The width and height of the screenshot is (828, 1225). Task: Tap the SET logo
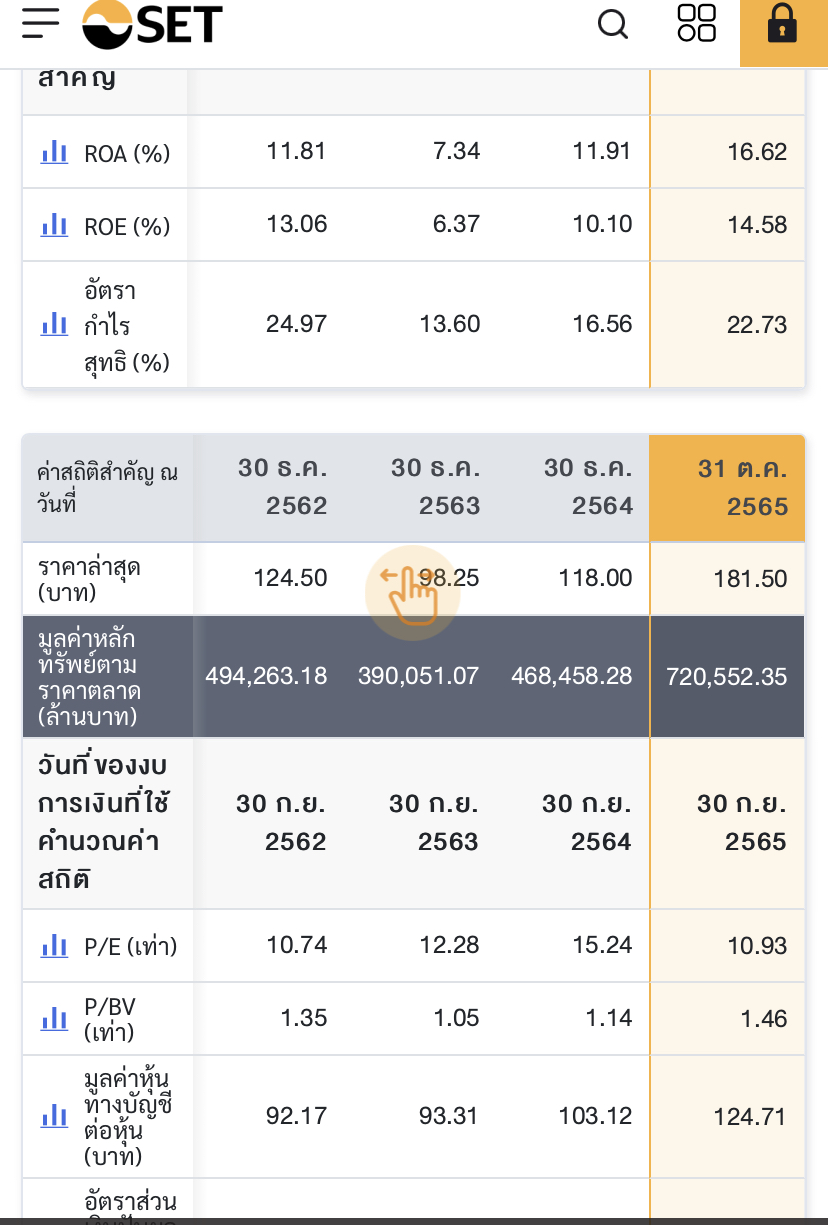click(153, 24)
